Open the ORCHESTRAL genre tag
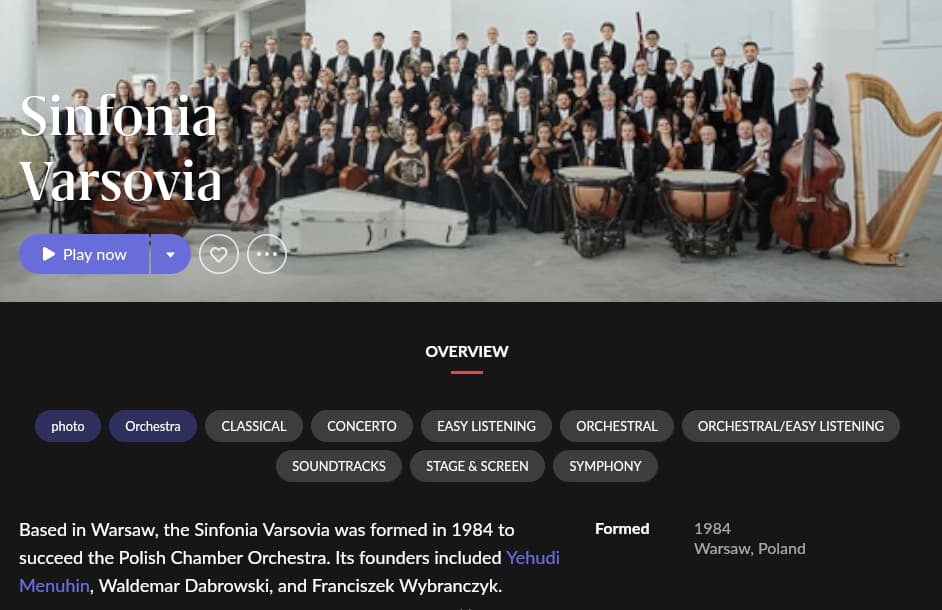This screenshot has height=610, width=942. pyautogui.click(x=616, y=426)
